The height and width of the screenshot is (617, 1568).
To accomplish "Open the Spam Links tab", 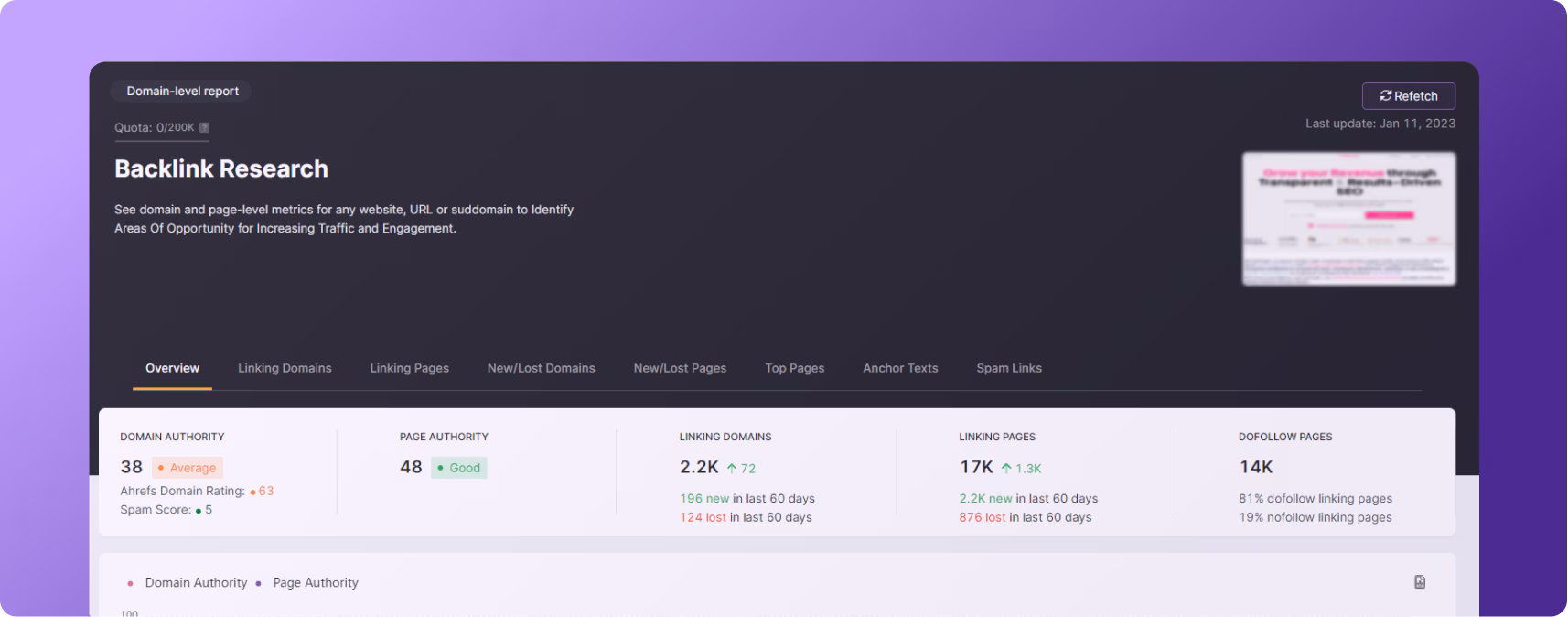I will tap(1008, 368).
